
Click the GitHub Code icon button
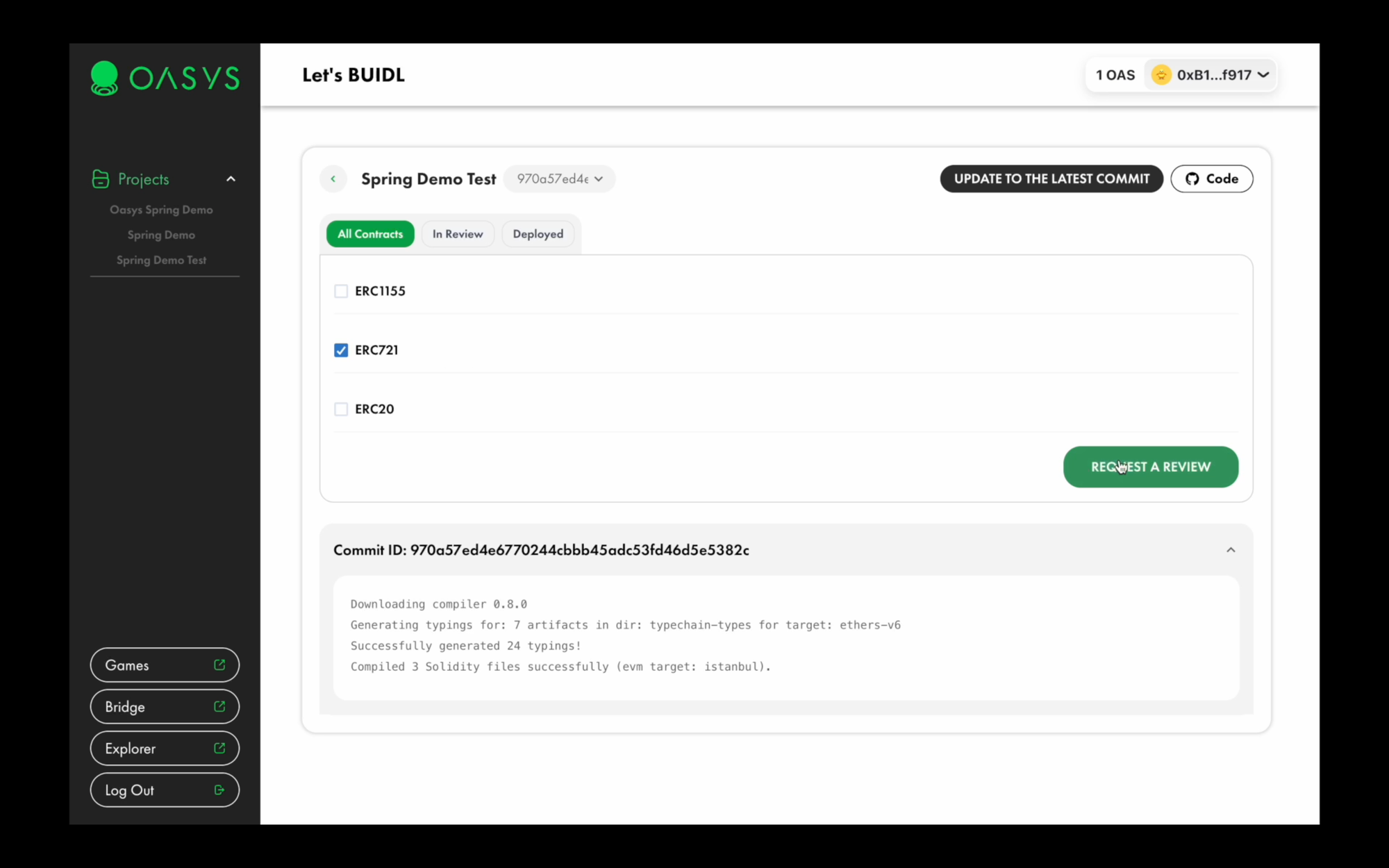tap(1211, 178)
